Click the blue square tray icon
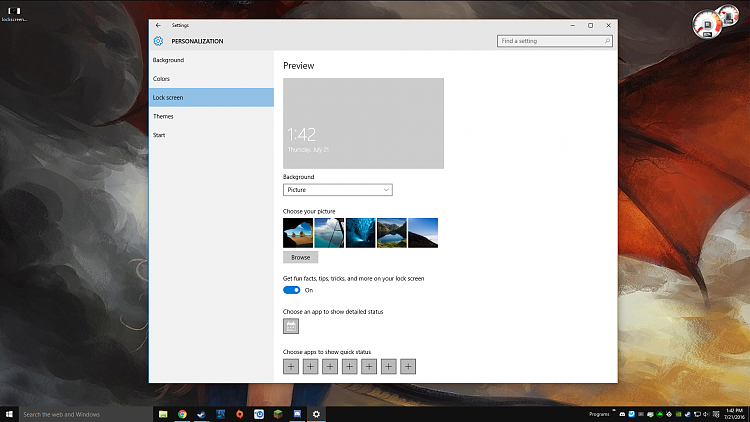This screenshot has height=422, width=750. 631,414
